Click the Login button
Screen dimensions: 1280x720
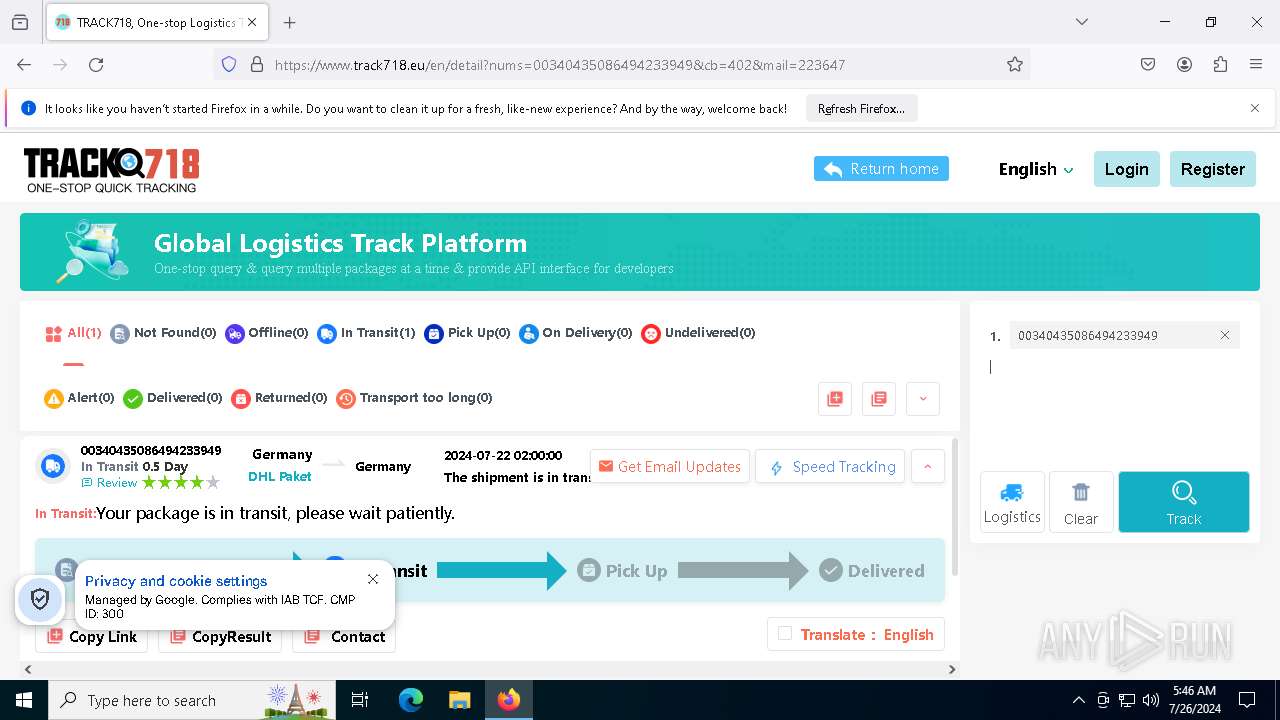pyautogui.click(x=1126, y=169)
